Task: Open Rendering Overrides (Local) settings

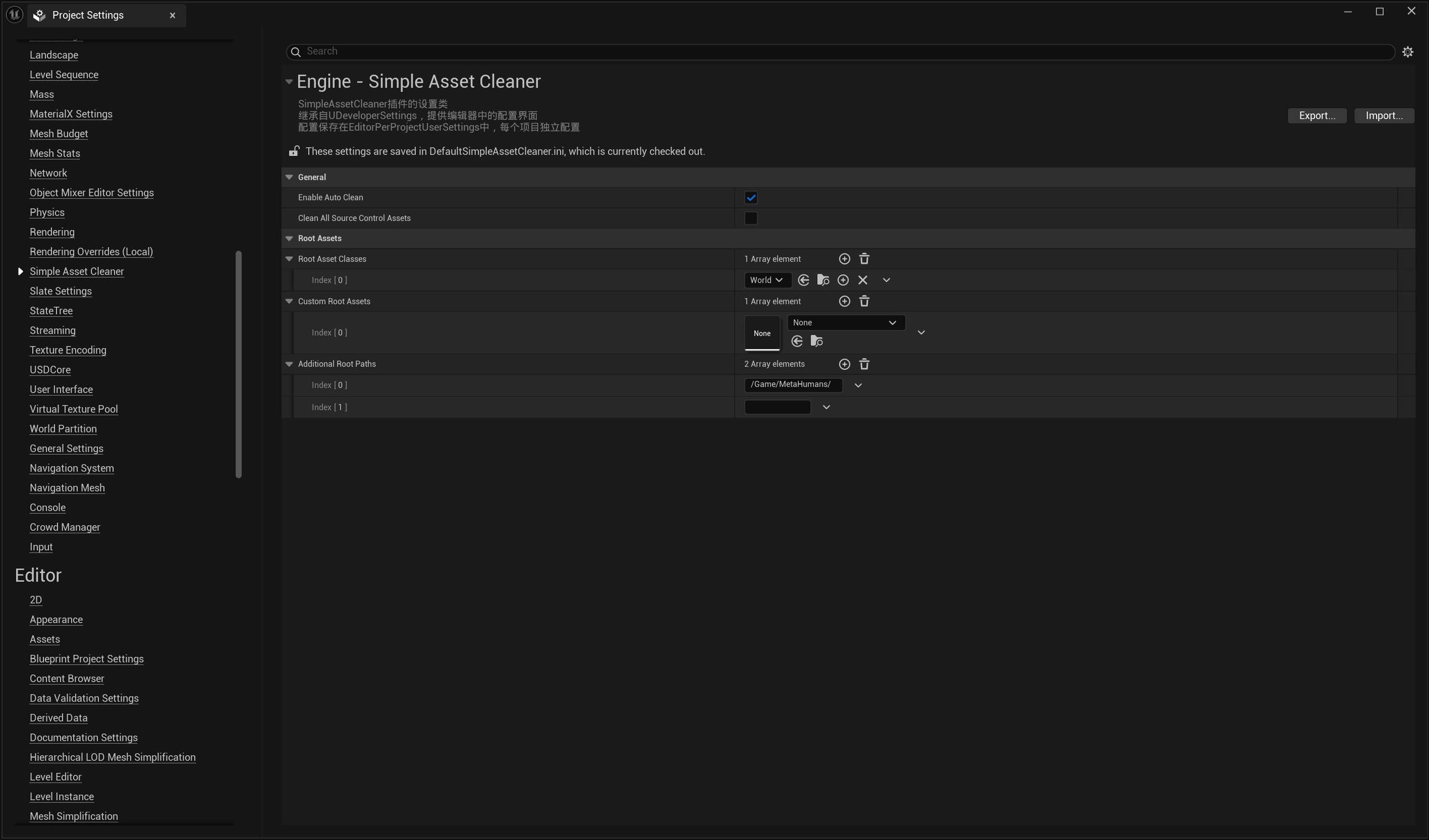Action: [x=92, y=252]
